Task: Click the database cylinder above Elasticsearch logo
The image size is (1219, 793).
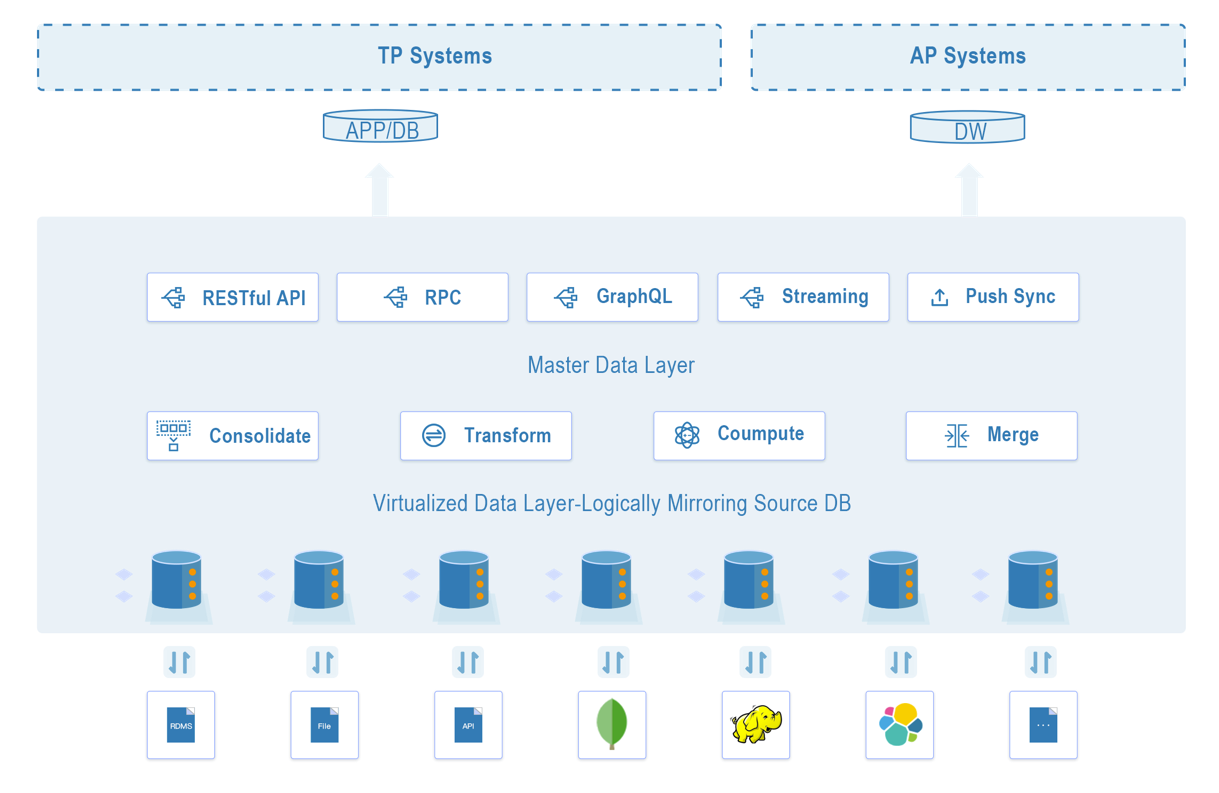Action: 894,580
